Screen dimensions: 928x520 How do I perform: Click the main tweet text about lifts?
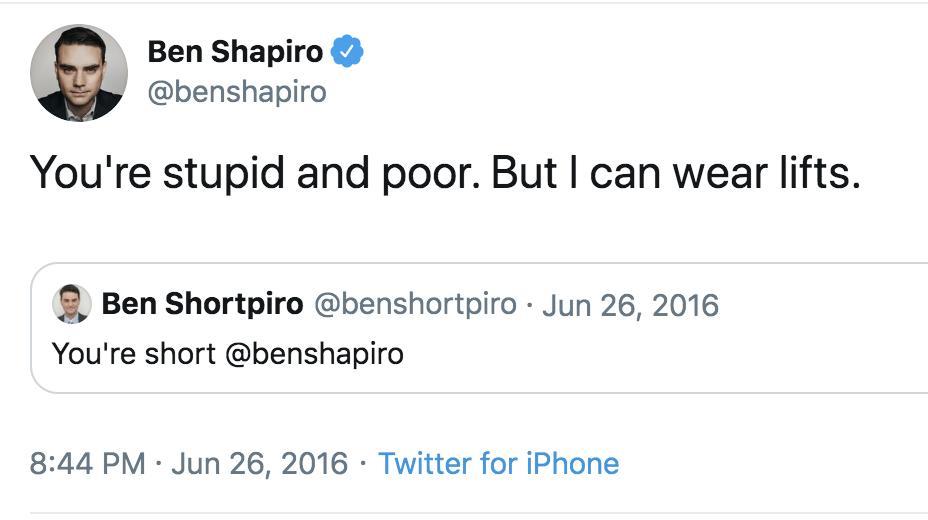click(445, 173)
